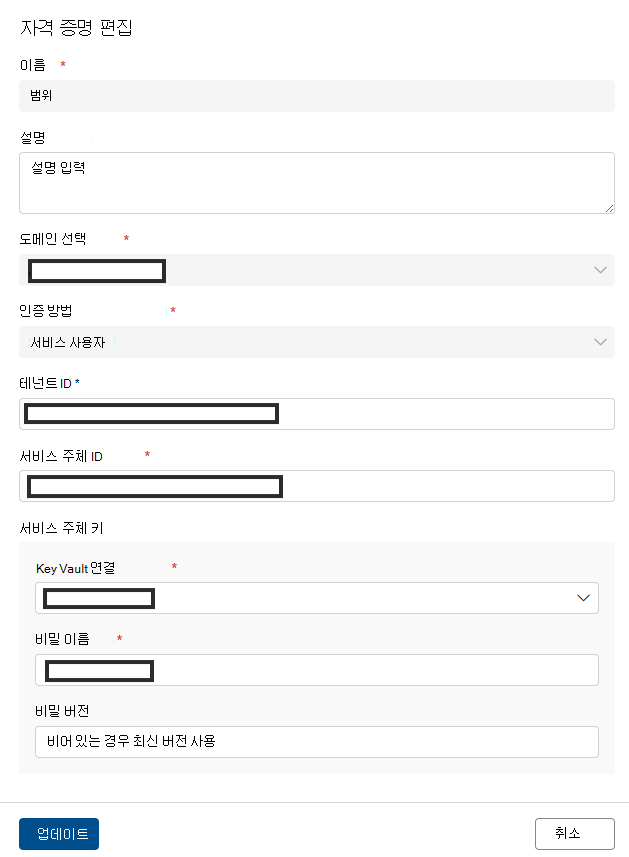Click the 이름 field containing 범위
Screen dimensions: 629x857
pos(316,96)
